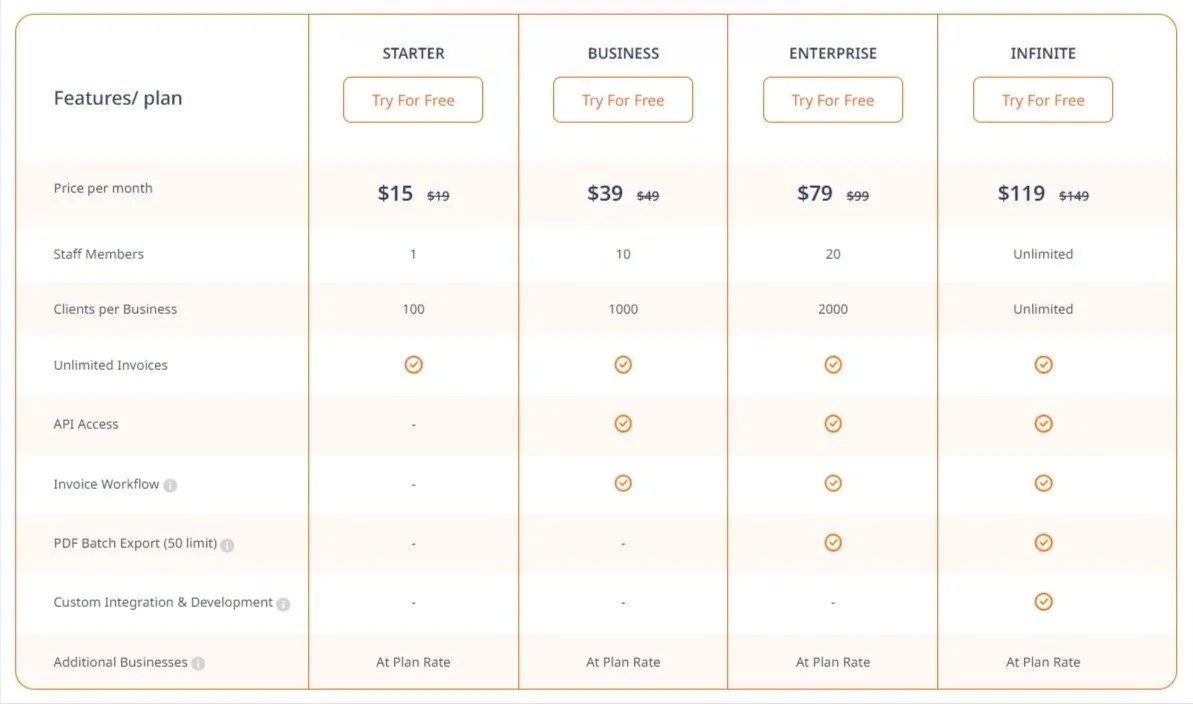Click the ENTERPRISE plan heading
This screenshot has height=704, width=1193.
click(x=833, y=53)
